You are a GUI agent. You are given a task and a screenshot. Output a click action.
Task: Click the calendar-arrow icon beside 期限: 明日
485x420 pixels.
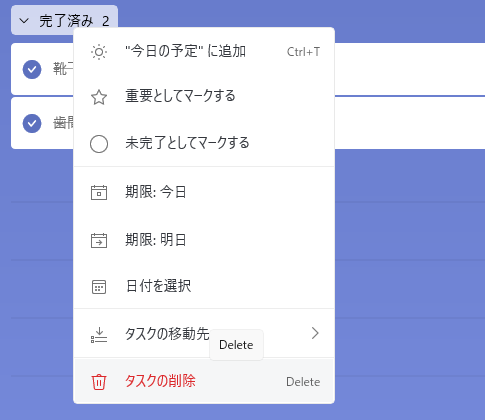pyautogui.click(x=99, y=240)
